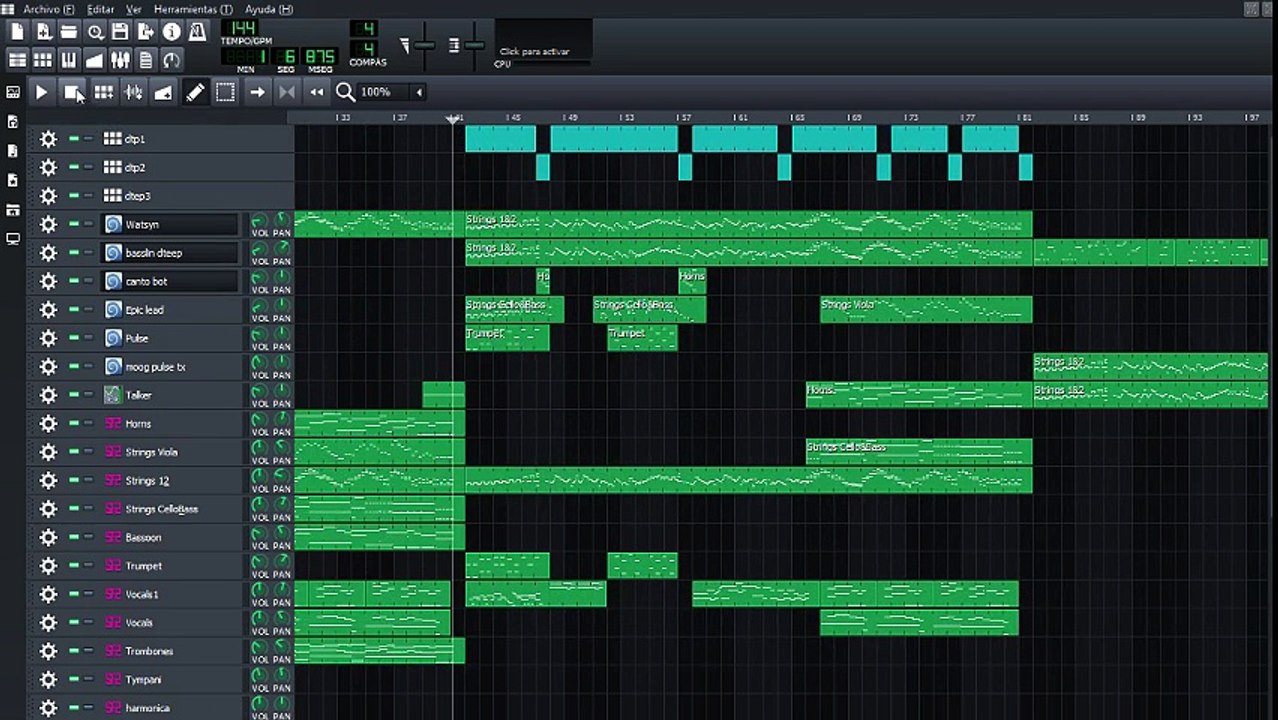Mute the Horns track
The image size is (1278, 720).
74,423
